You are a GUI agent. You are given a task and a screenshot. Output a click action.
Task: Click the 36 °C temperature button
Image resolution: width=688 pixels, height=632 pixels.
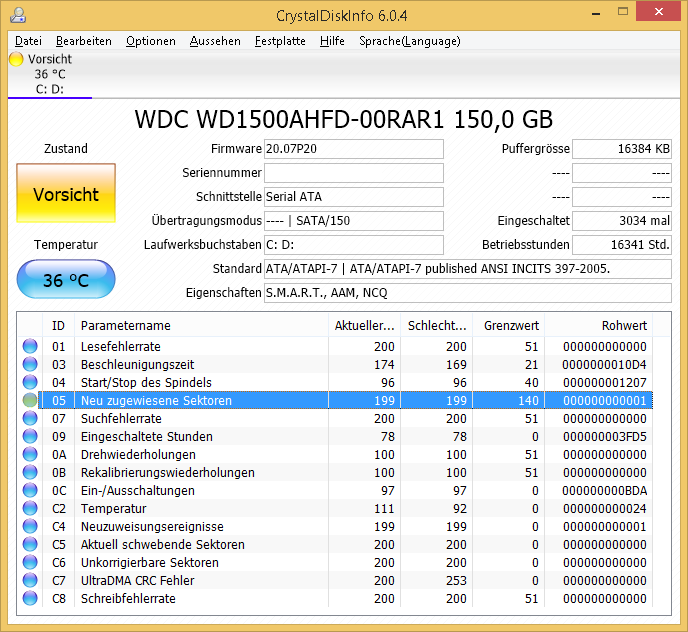[66, 279]
